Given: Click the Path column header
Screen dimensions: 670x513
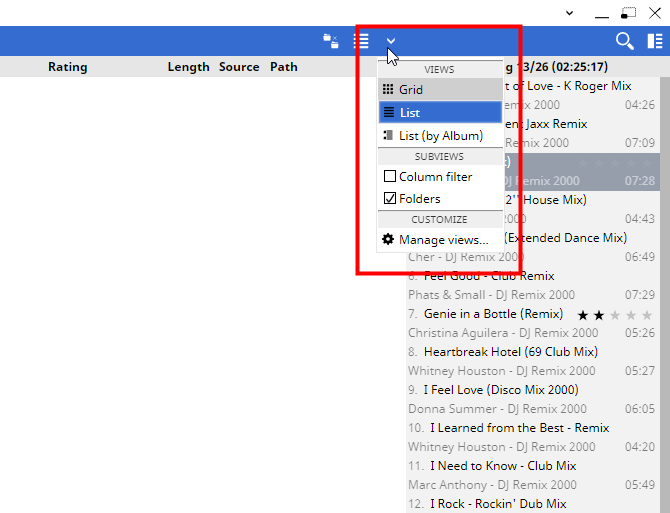Looking at the screenshot, I should coord(284,67).
